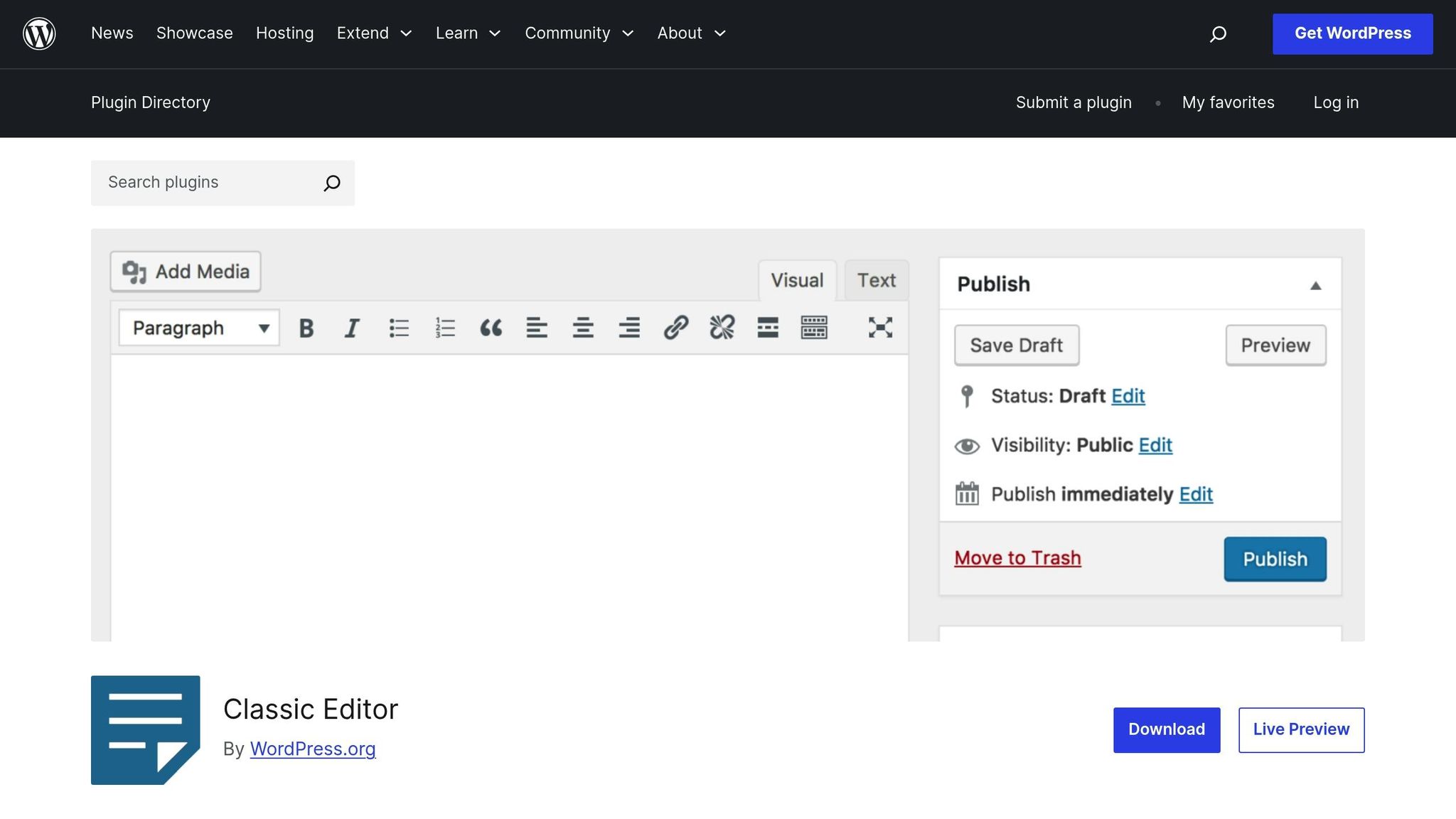The image size is (1456, 819).
Task: Toggle the toolbar kitchen sink icon
Action: [814, 327]
